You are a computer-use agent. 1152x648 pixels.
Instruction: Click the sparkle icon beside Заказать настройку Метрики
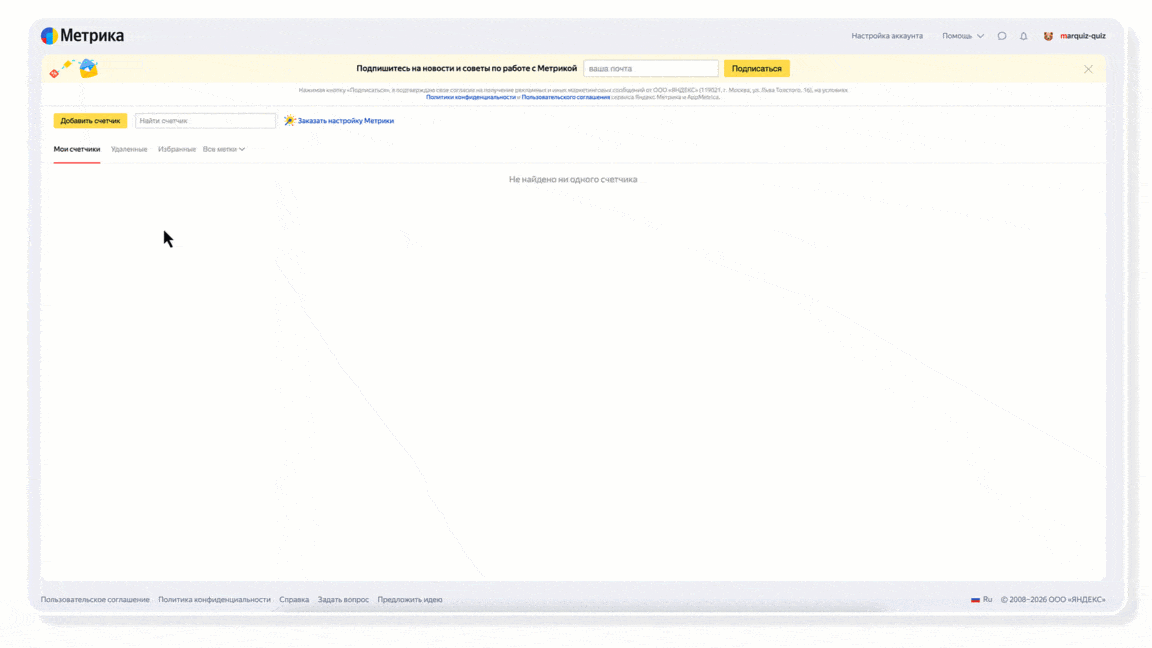coord(289,120)
